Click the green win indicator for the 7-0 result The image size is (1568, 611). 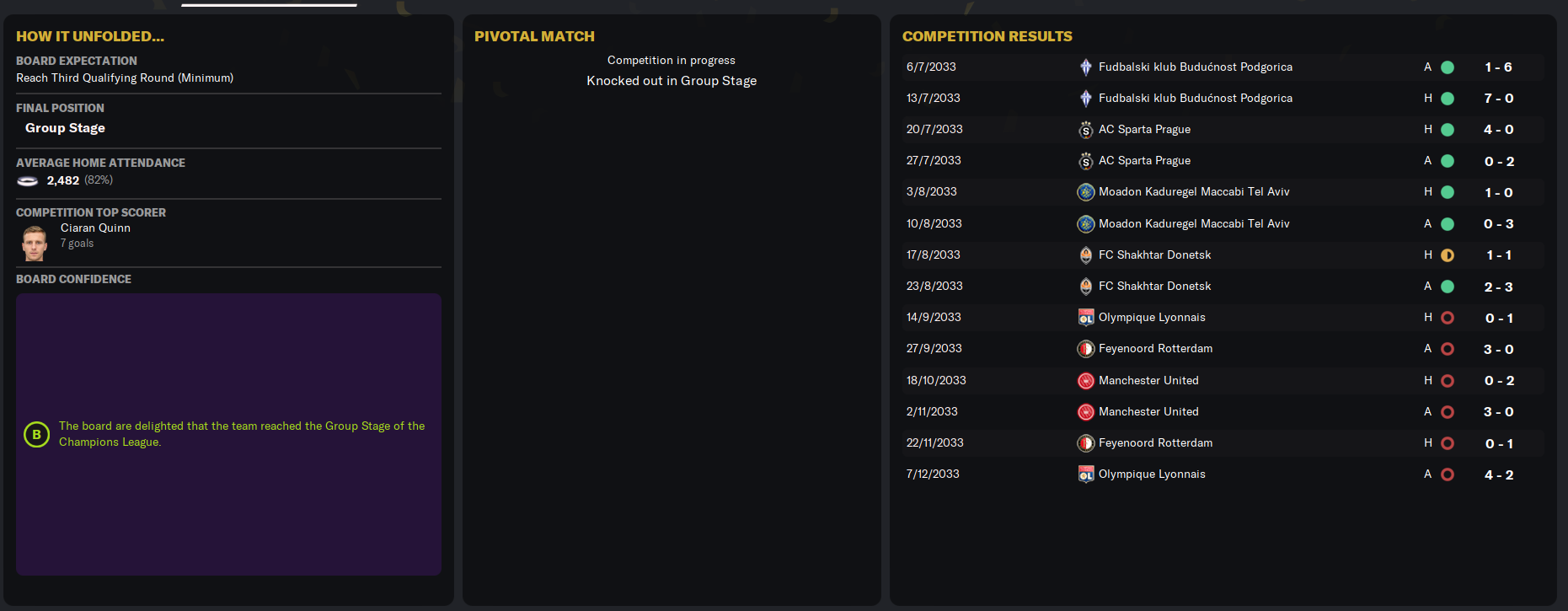pos(1448,99)
